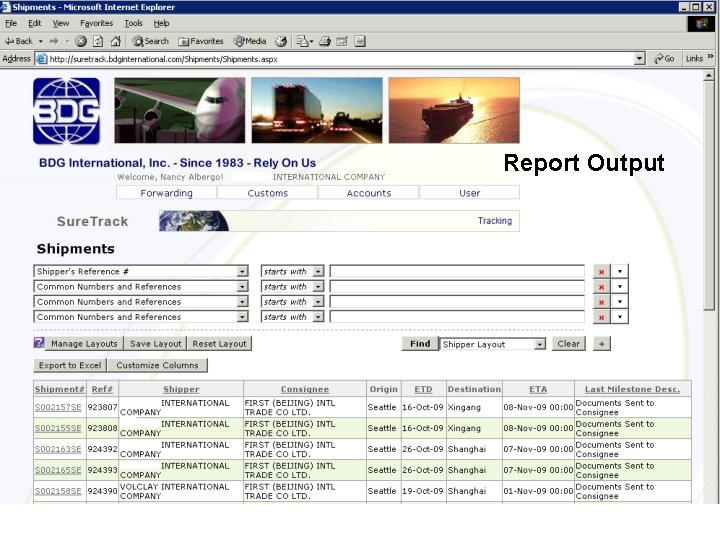Sort by Shipment# column header
This screenshot has height=540, width=720.
[x=60, y=389]
